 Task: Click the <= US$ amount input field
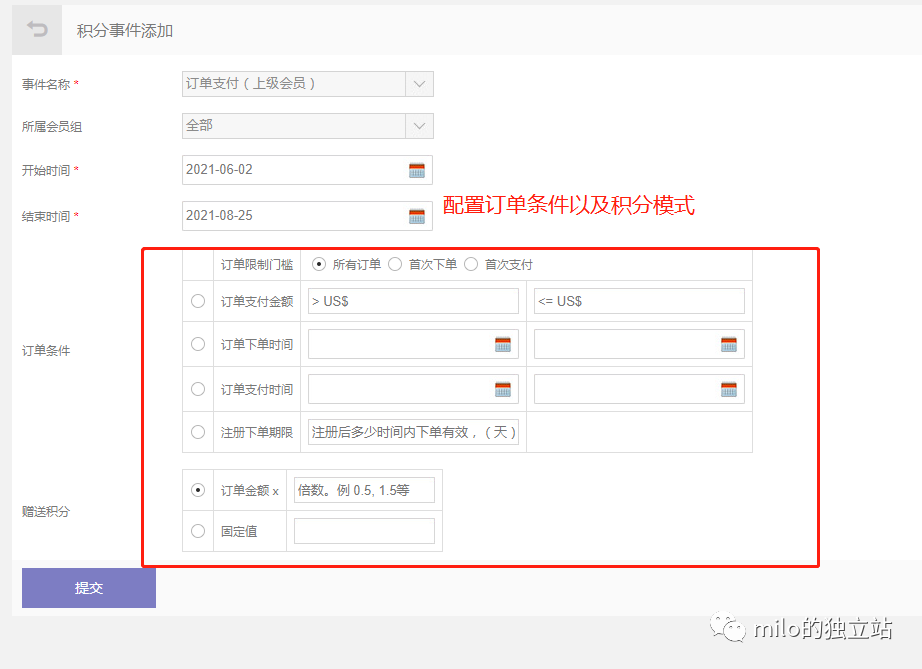coord(638,300)
